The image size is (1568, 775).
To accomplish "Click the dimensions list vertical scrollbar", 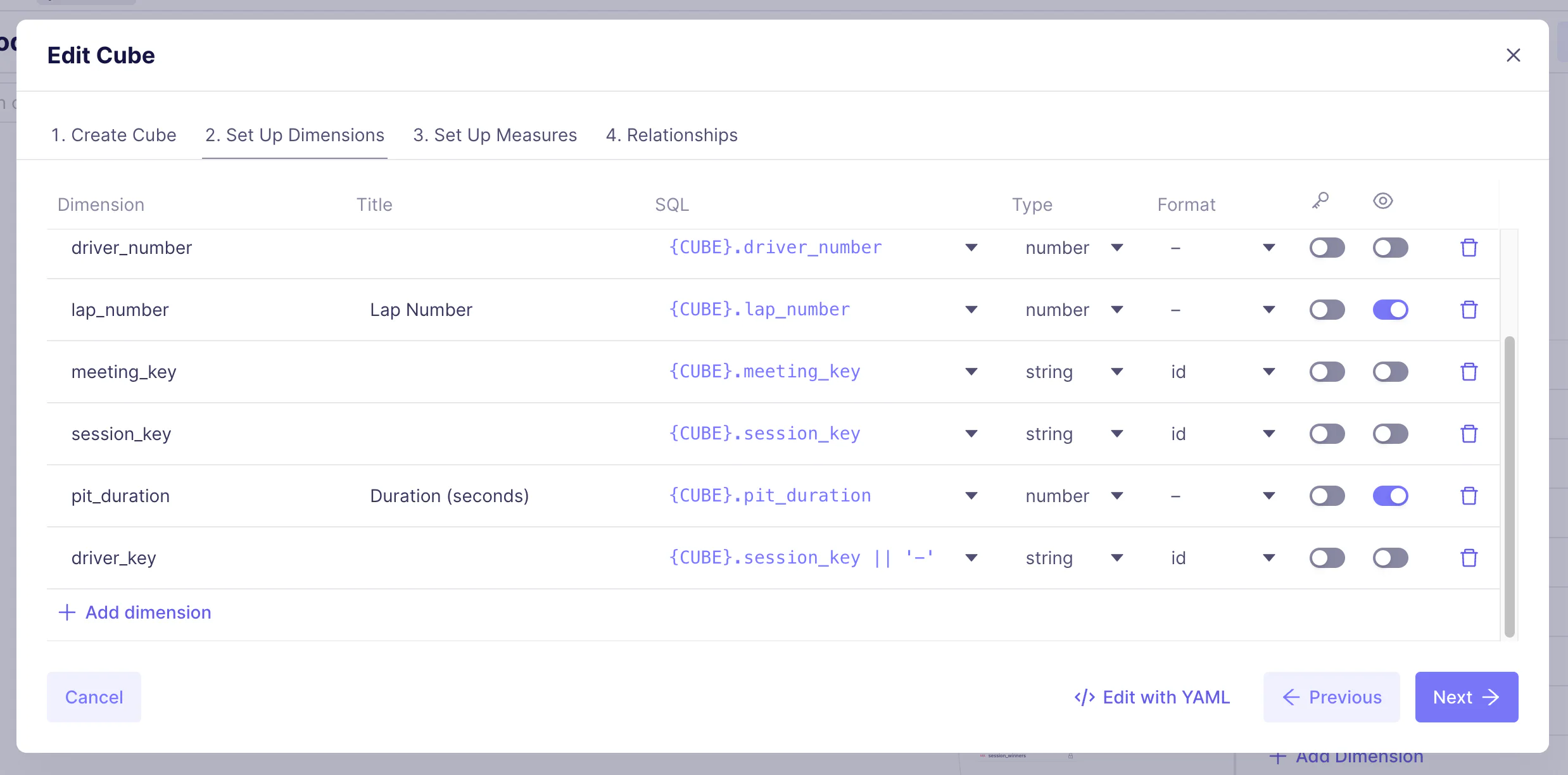I will coord(1509,486).
